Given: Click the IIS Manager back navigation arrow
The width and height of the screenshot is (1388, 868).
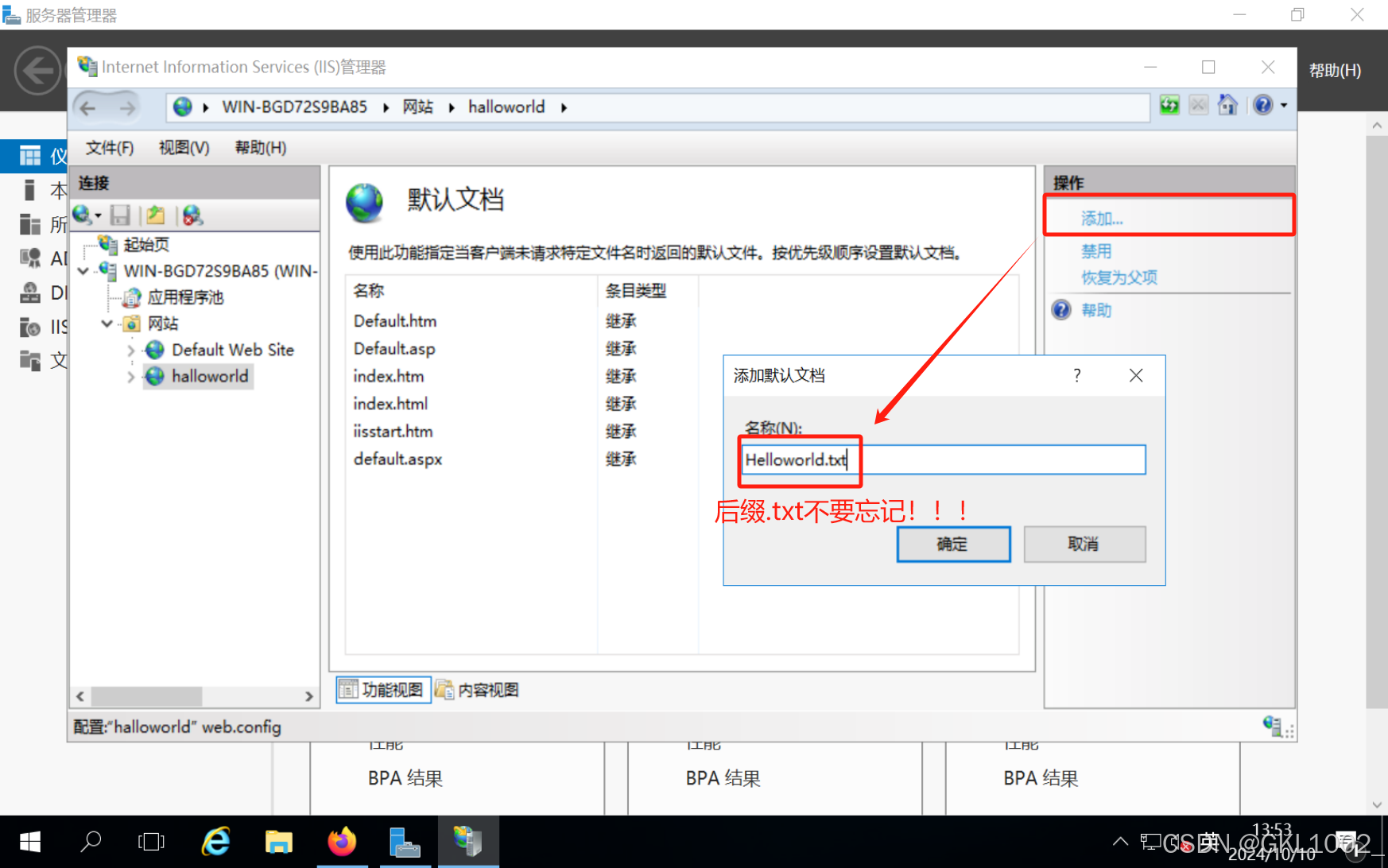Looking at the screenshot, I should (88, 107).
